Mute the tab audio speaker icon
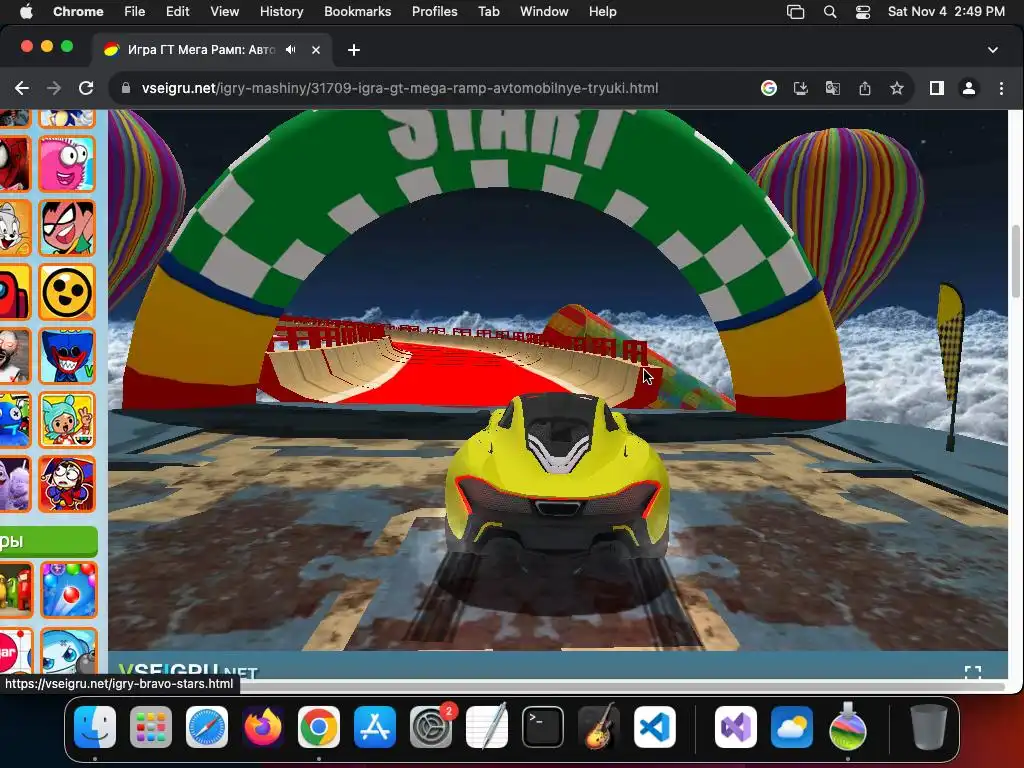Image resolution: width=1024 pixels, height=768 pixels. pyautogui.click(x=291, y=50)
